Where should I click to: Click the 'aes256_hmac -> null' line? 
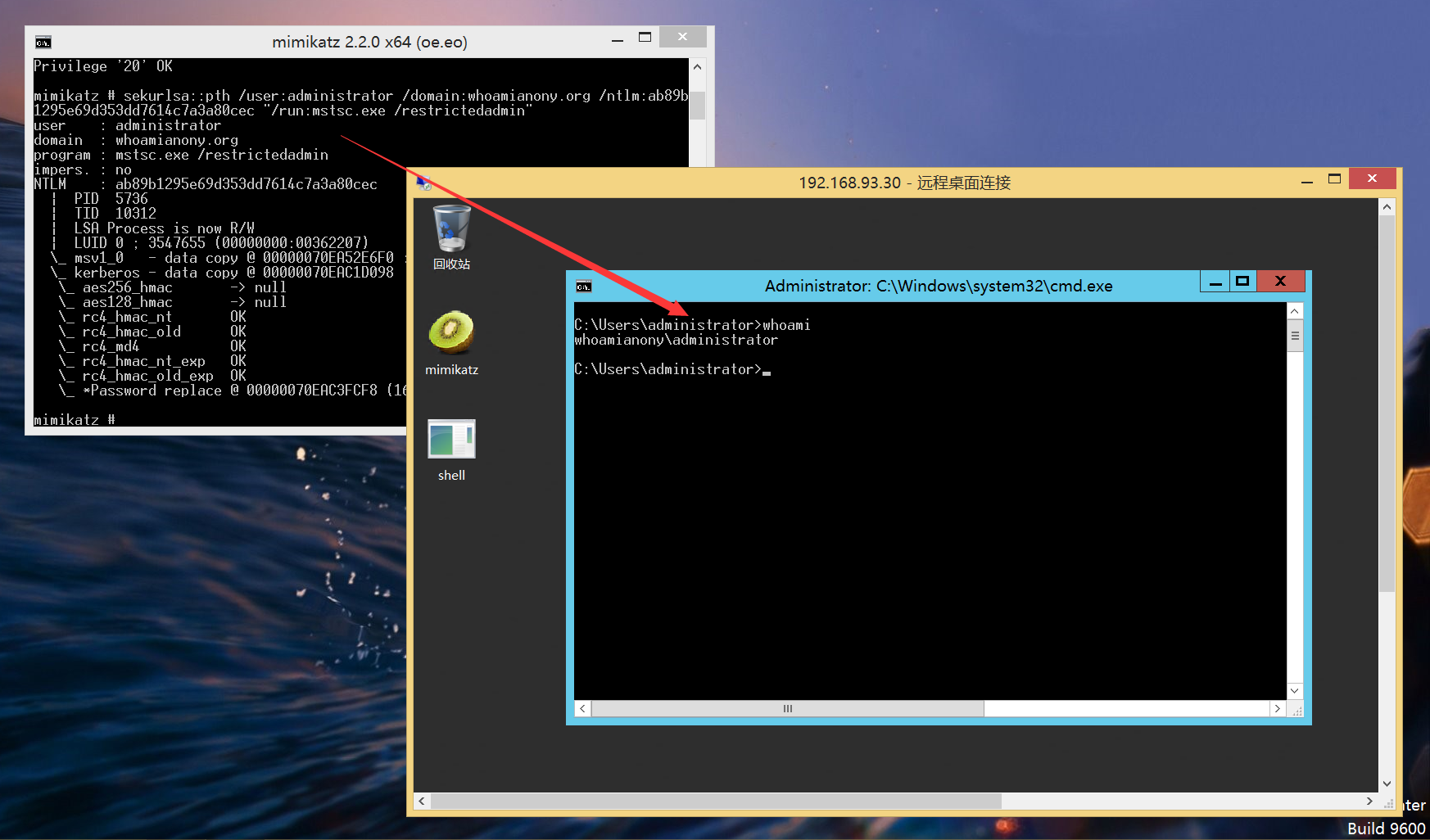point(173,287)
